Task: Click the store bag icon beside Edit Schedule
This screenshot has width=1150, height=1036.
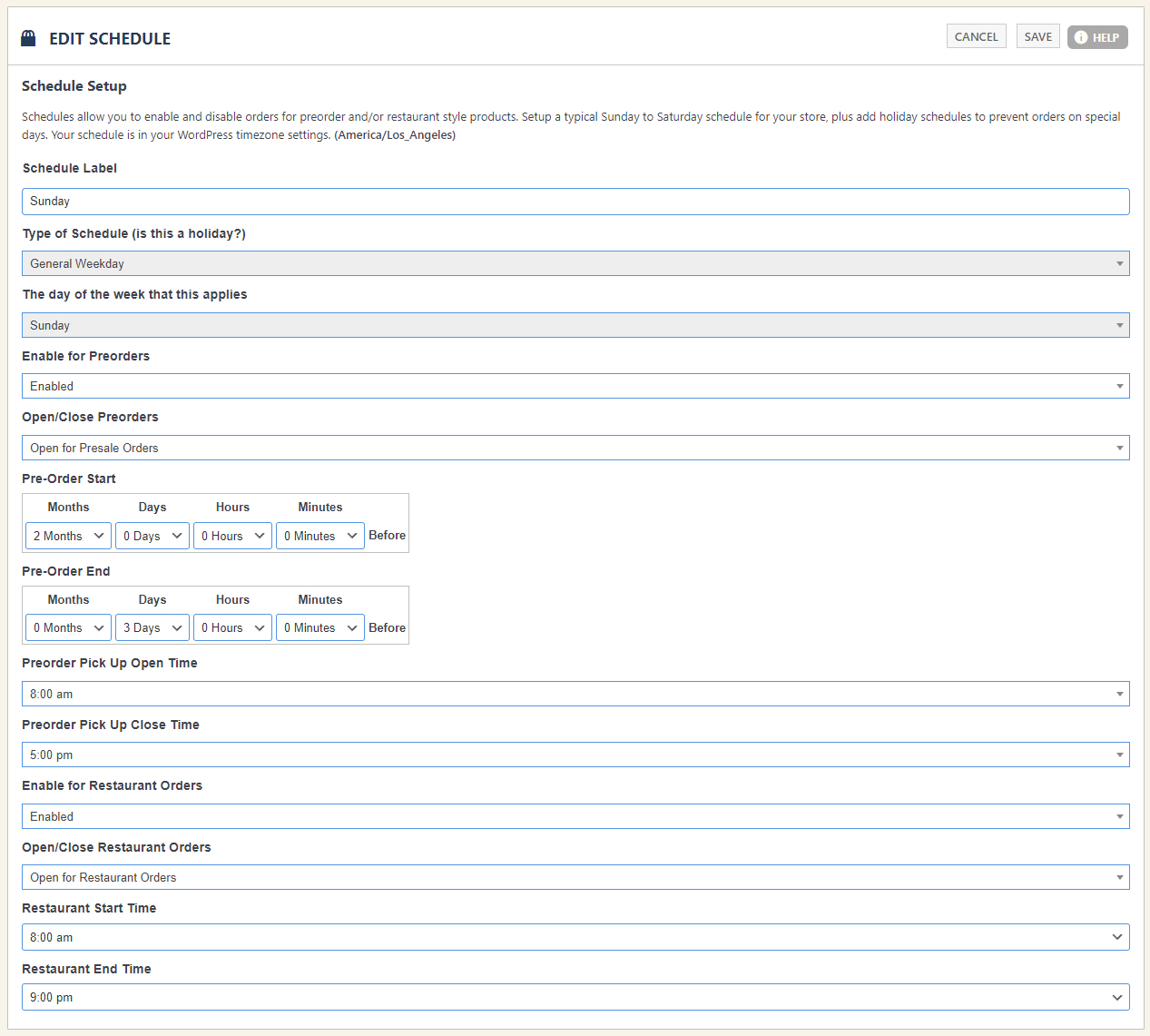Action: point(28,38)
